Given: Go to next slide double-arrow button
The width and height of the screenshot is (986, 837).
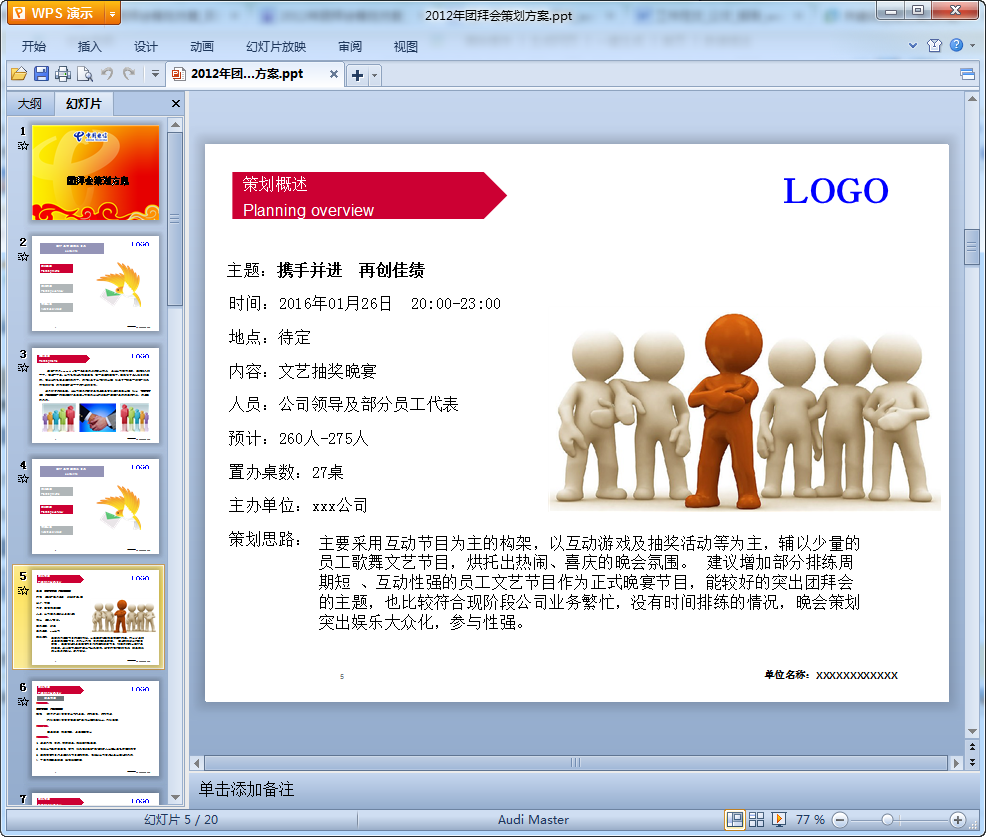Looking at the screenshot, I should [972, 762].
